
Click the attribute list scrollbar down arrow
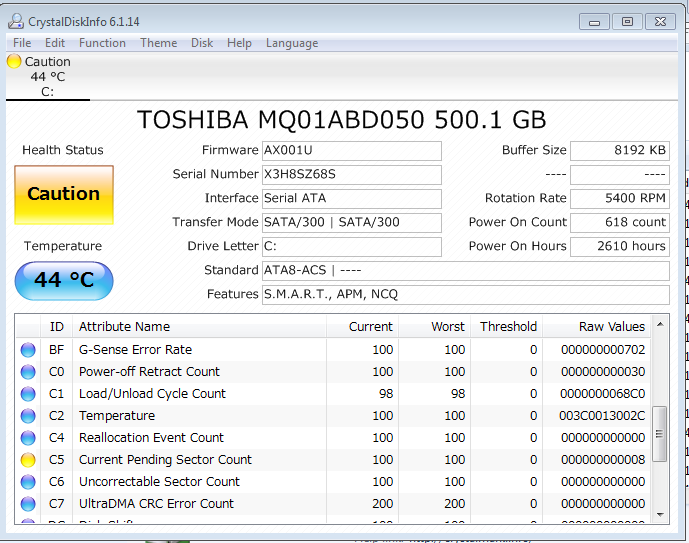coord(660,514)
